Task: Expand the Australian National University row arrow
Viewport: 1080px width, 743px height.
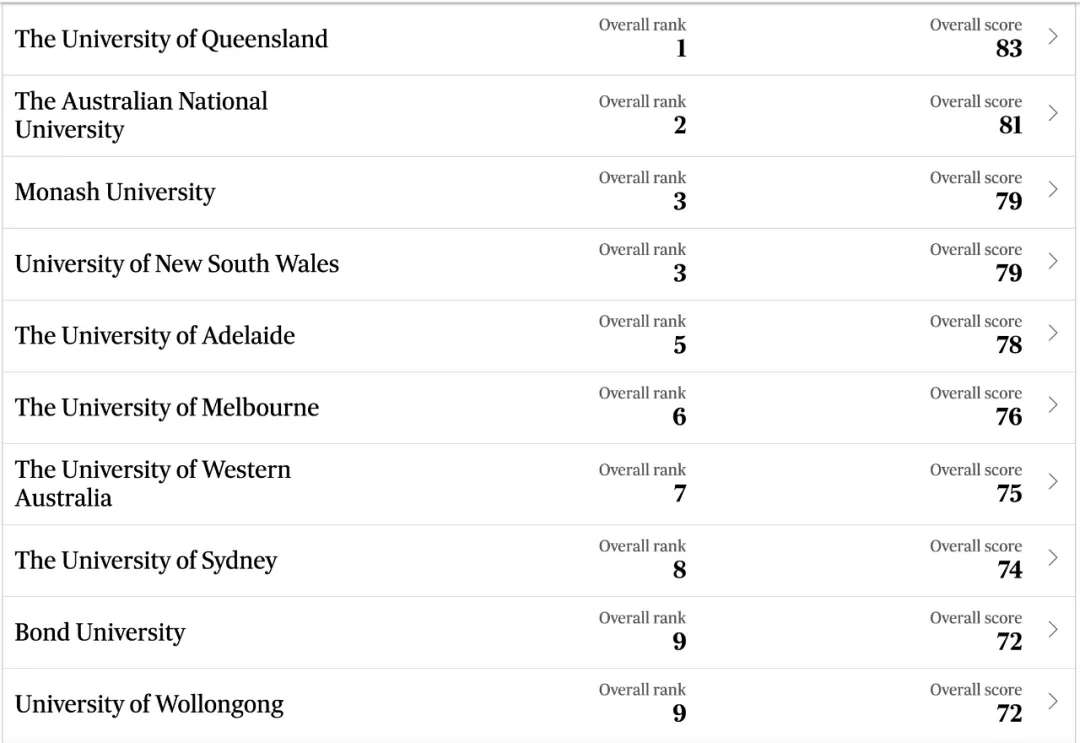Action: pos(1053,113)
